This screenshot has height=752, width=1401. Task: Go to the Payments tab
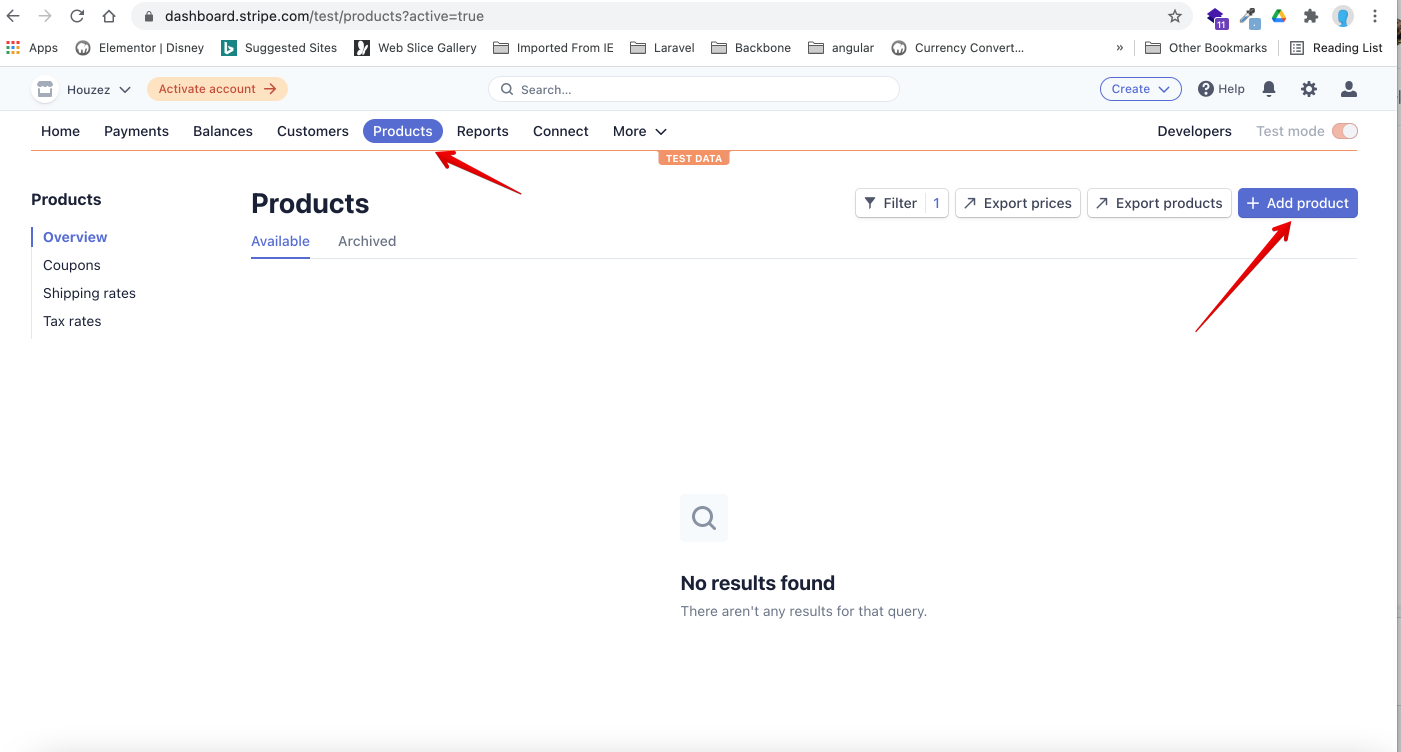(x=136, y=131)
